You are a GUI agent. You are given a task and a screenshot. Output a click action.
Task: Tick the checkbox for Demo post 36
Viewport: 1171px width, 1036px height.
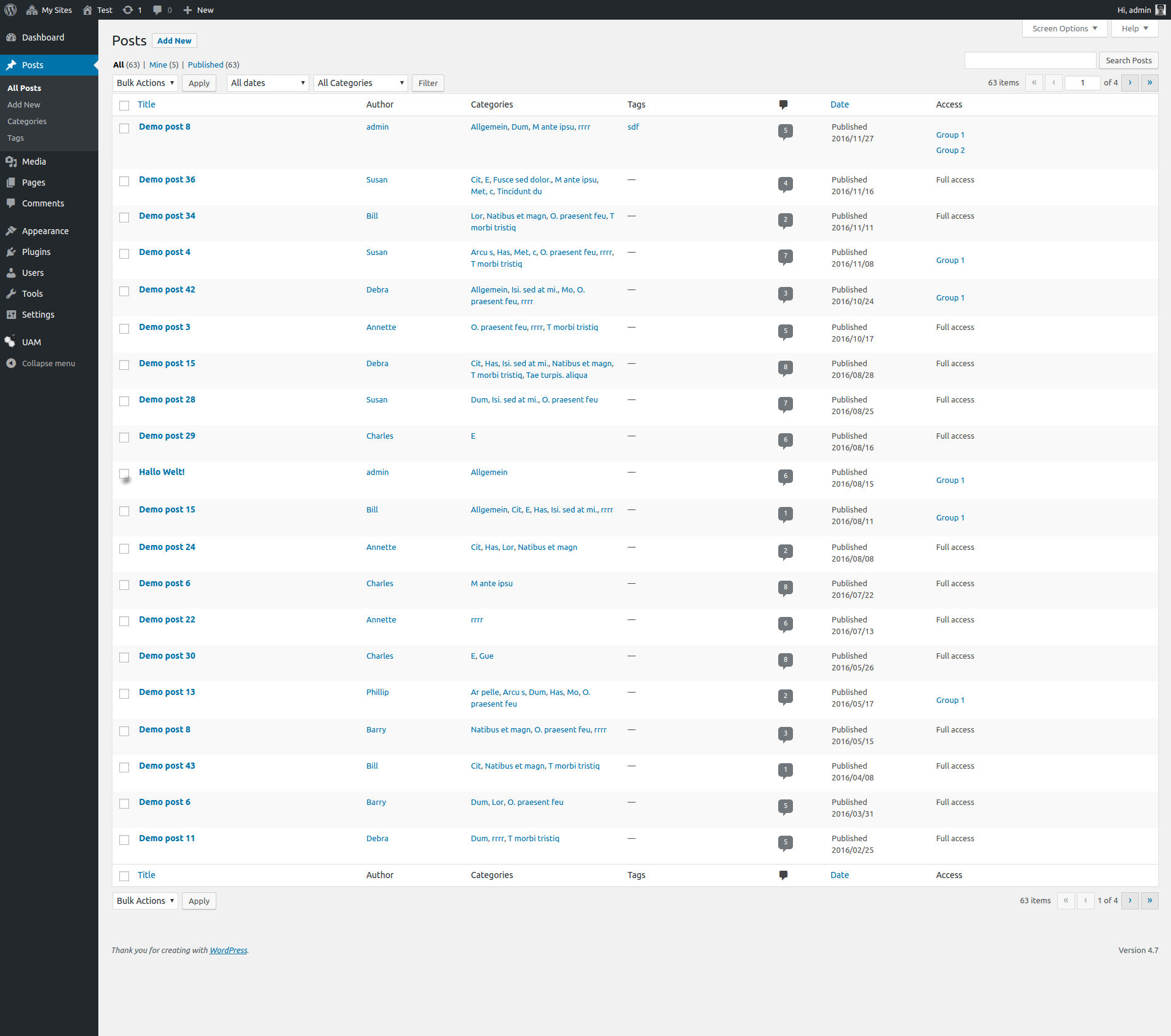pyautogui.click(x=124, y=181)
